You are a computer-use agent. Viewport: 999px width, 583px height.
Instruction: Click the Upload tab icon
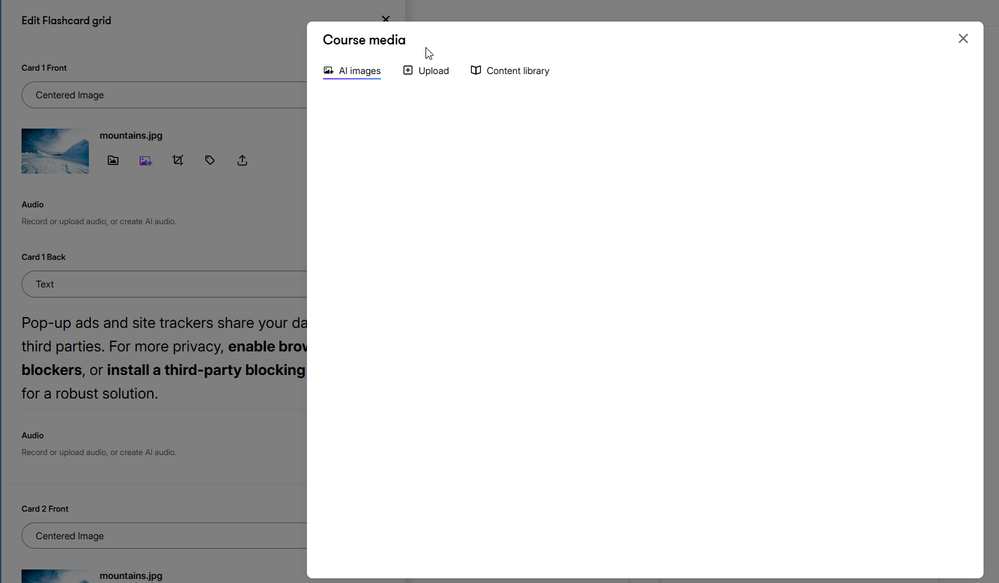[408, 70]
